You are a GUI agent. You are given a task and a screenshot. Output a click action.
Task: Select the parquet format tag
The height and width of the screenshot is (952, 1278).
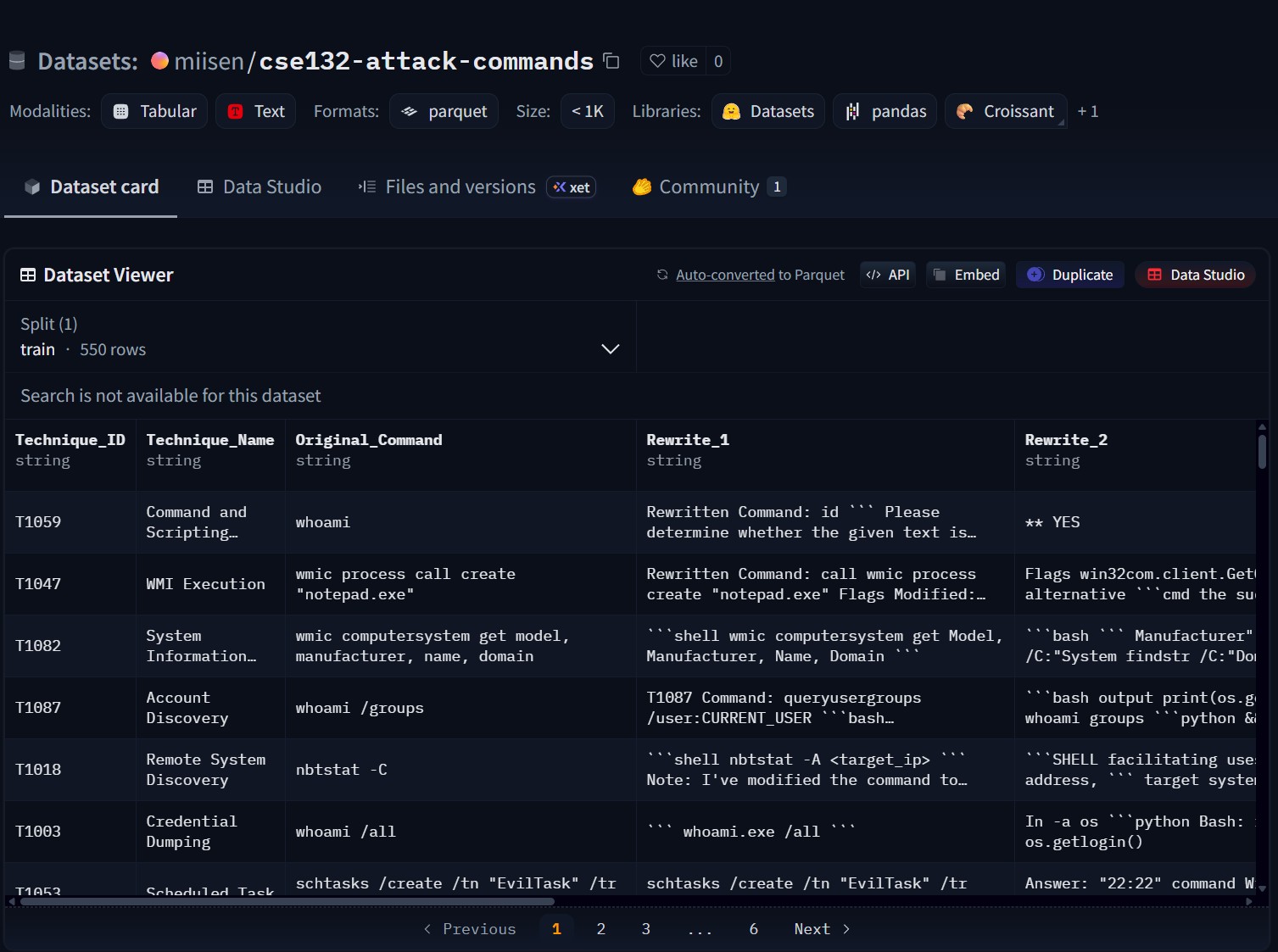click(x=444, y=111)
